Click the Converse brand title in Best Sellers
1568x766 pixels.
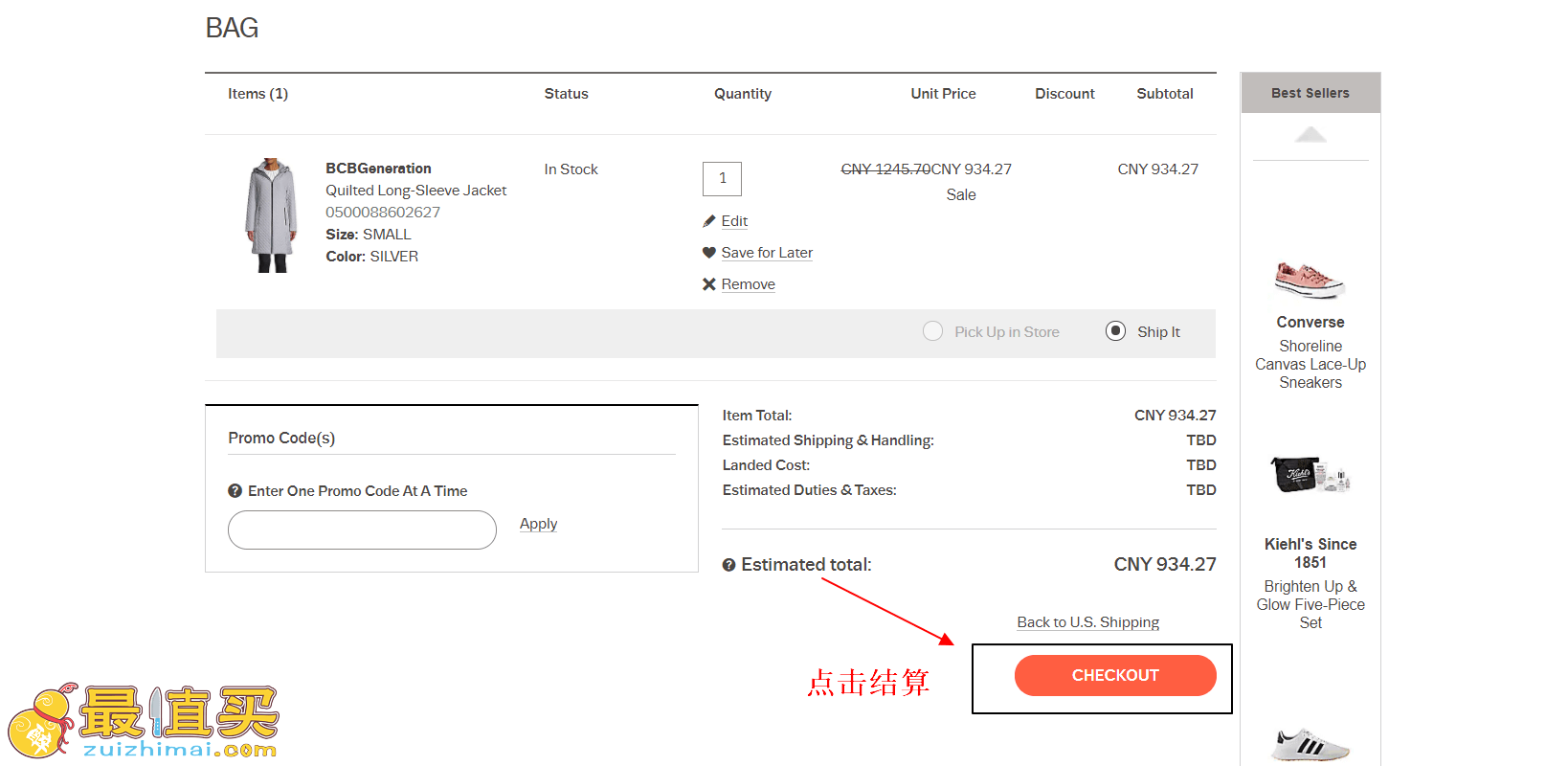1310,323
